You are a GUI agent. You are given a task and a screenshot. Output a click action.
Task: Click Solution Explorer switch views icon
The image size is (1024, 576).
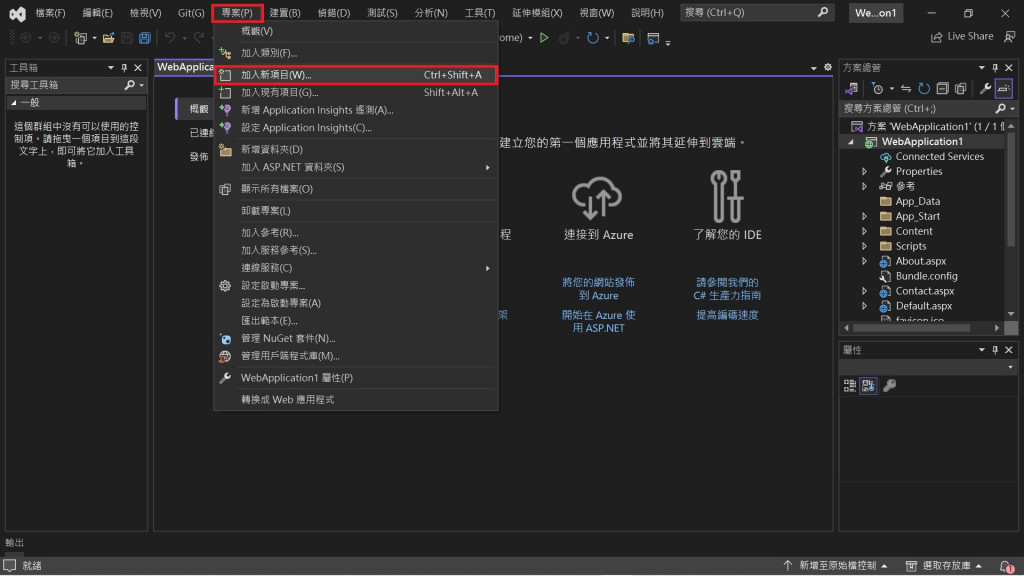click(852, 88)
